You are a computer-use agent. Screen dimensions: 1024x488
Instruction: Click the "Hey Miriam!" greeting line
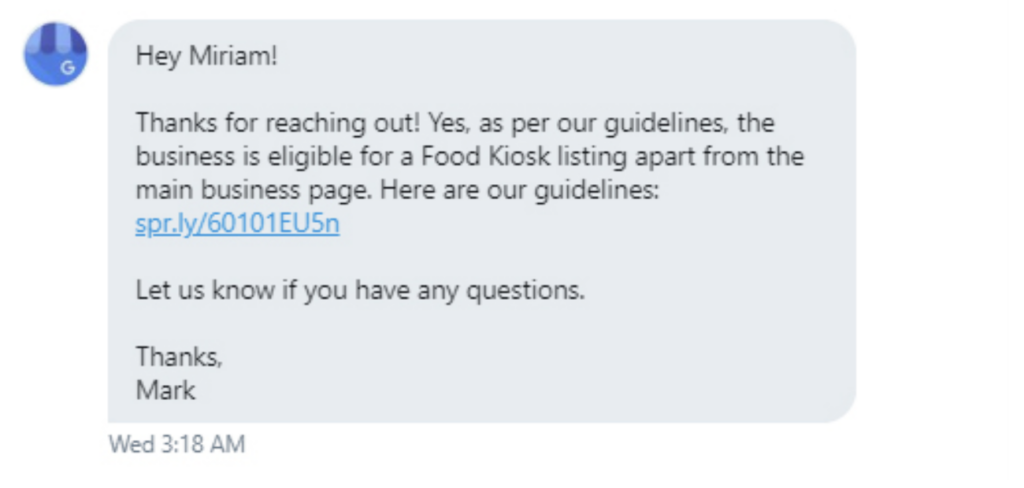205,55
